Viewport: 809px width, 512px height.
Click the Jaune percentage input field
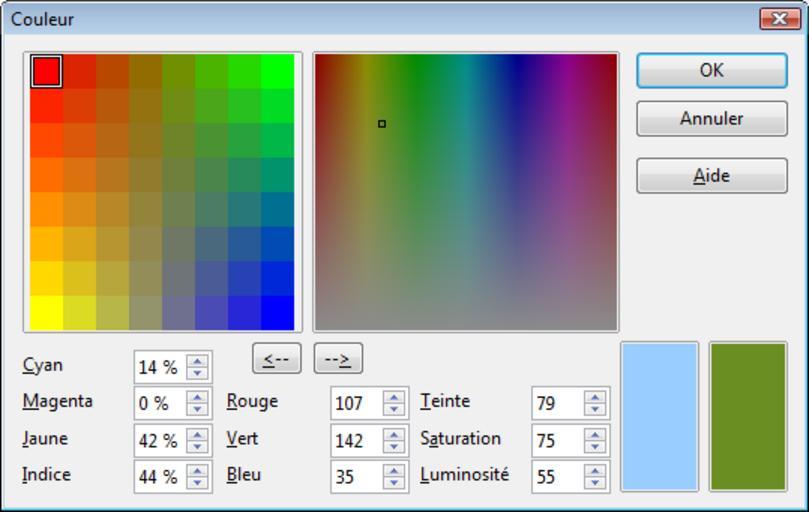(x=159, y=440)
